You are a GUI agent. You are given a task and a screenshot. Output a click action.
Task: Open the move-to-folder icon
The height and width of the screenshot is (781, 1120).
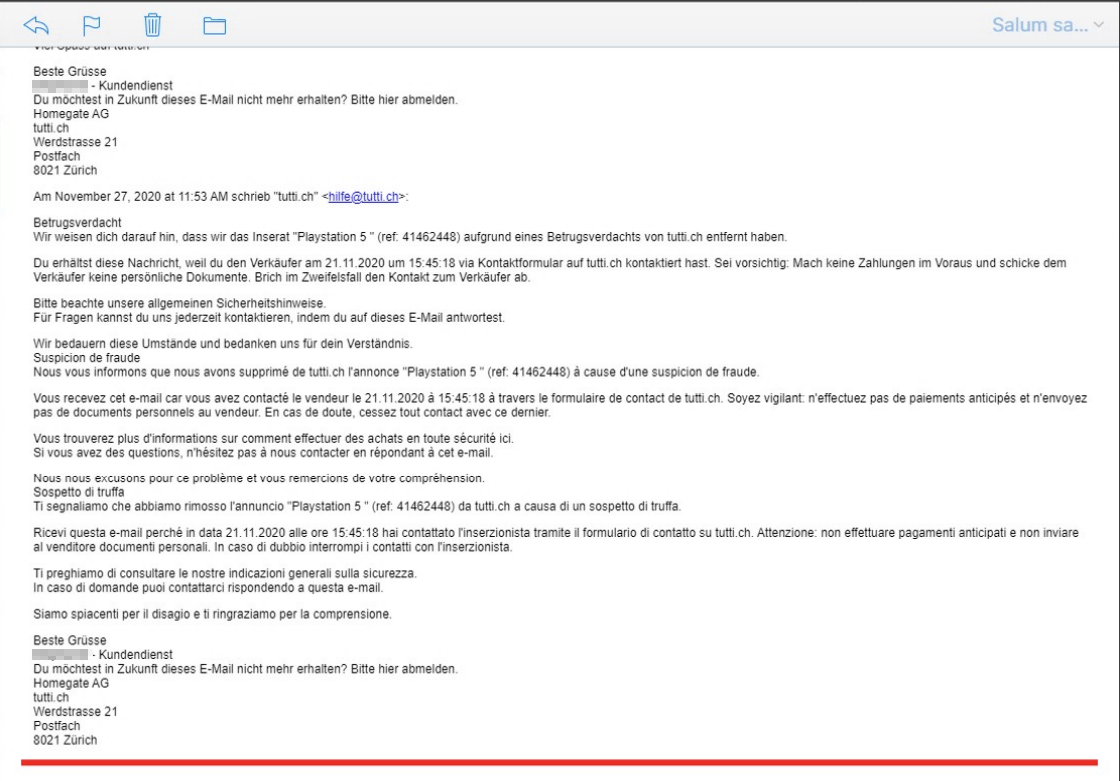(x=214, y=25)
